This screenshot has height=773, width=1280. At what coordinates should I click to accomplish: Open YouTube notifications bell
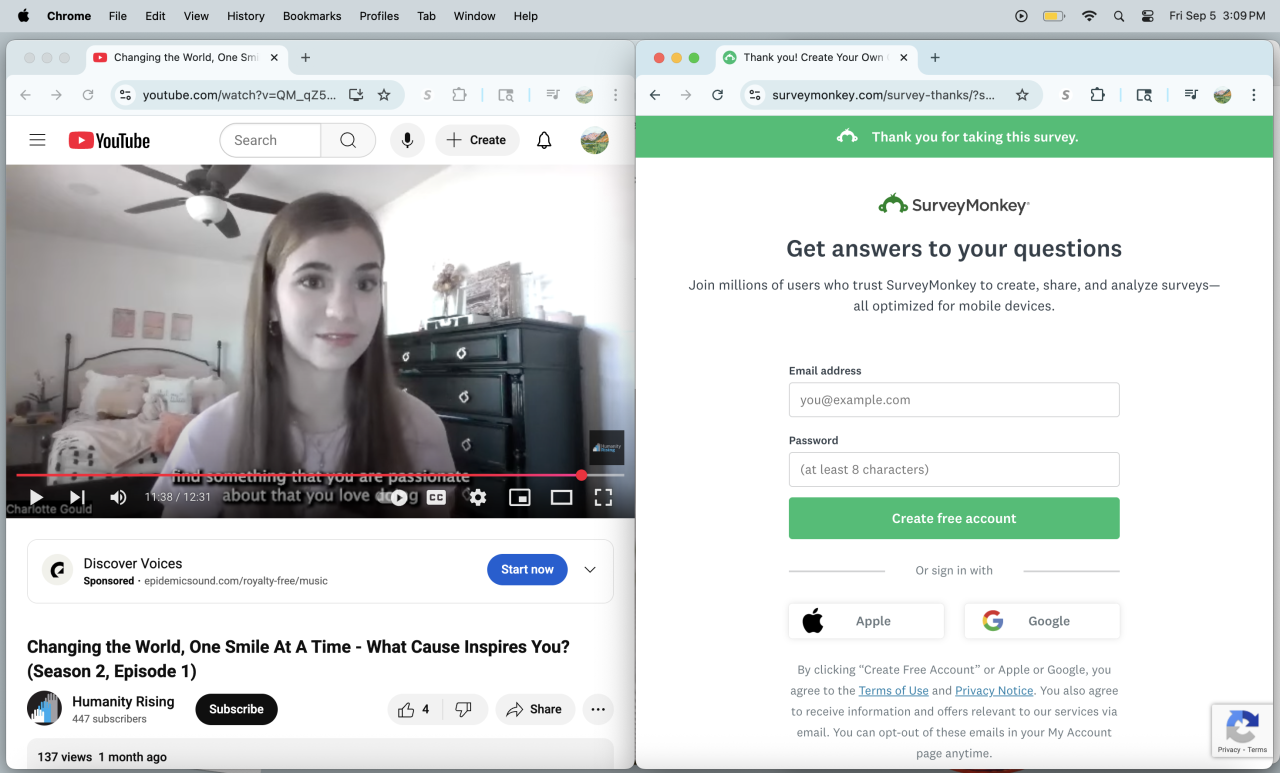(544, 141)
